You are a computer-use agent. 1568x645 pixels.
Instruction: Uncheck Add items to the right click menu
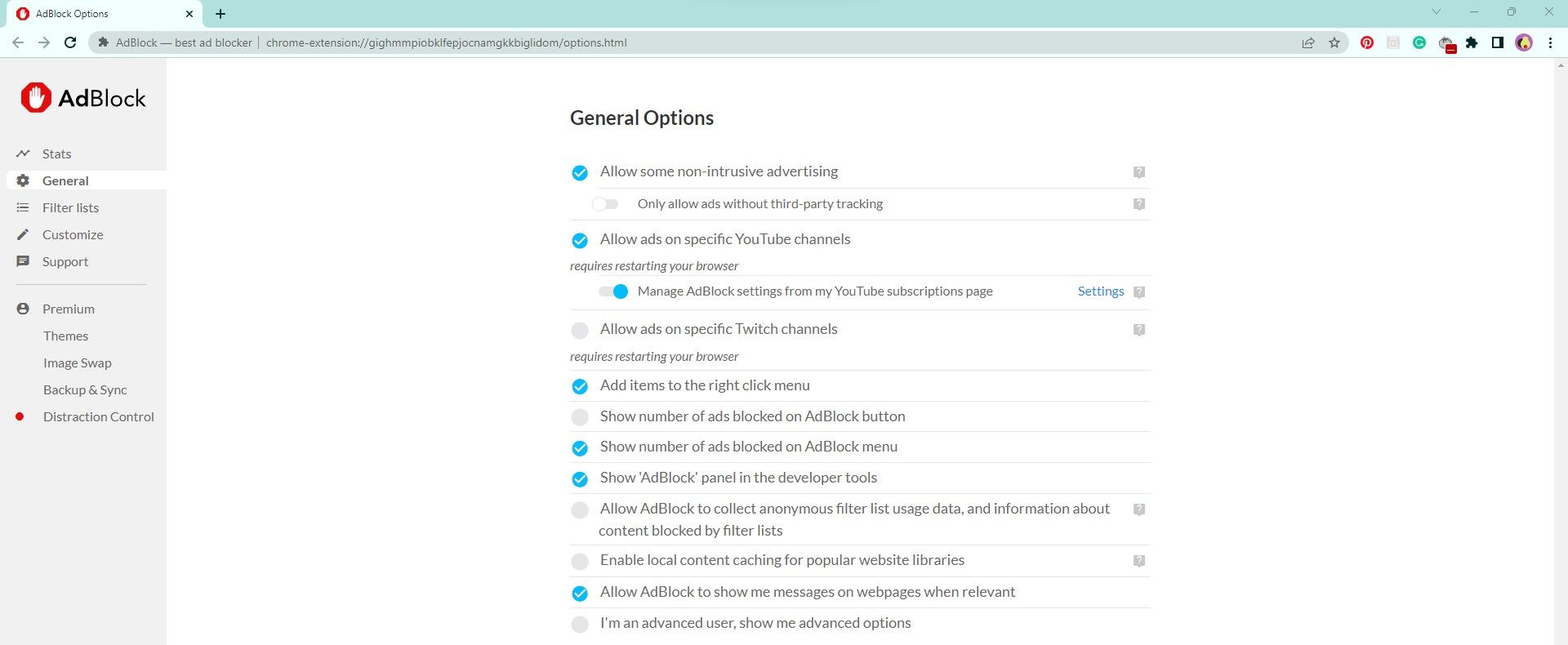coord(580,387)
